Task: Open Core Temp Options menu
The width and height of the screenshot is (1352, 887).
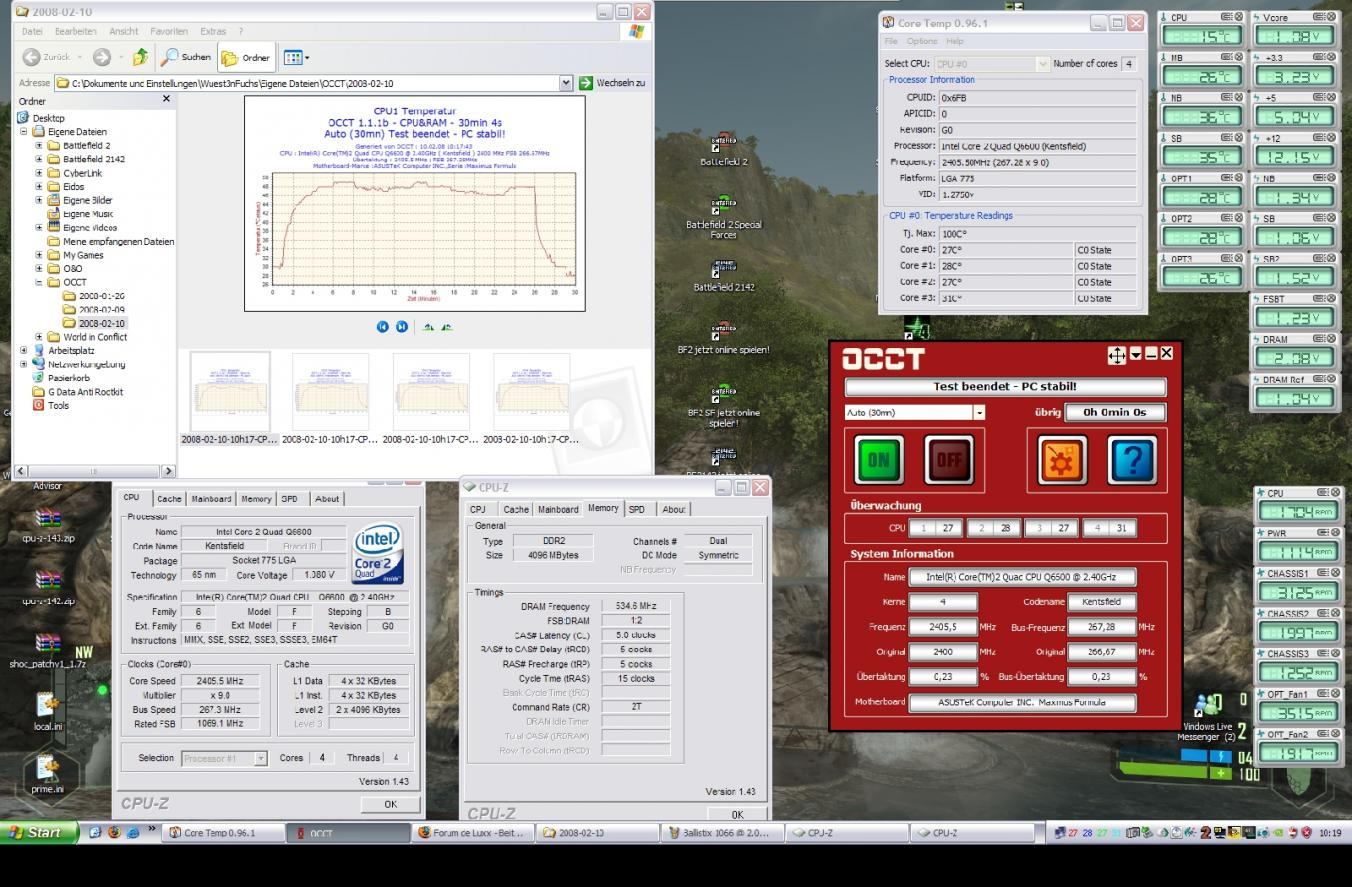Action: coord(922,41)
